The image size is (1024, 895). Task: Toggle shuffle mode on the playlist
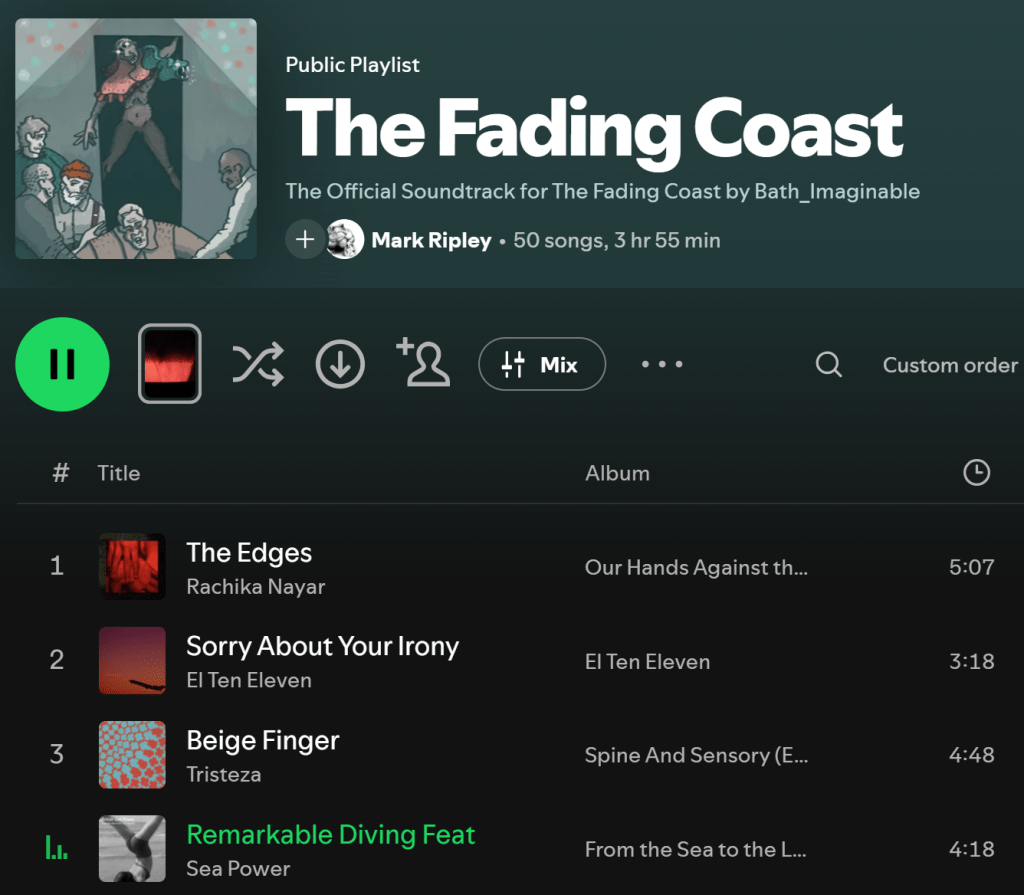pyautogui.click(x=258, y=364)
